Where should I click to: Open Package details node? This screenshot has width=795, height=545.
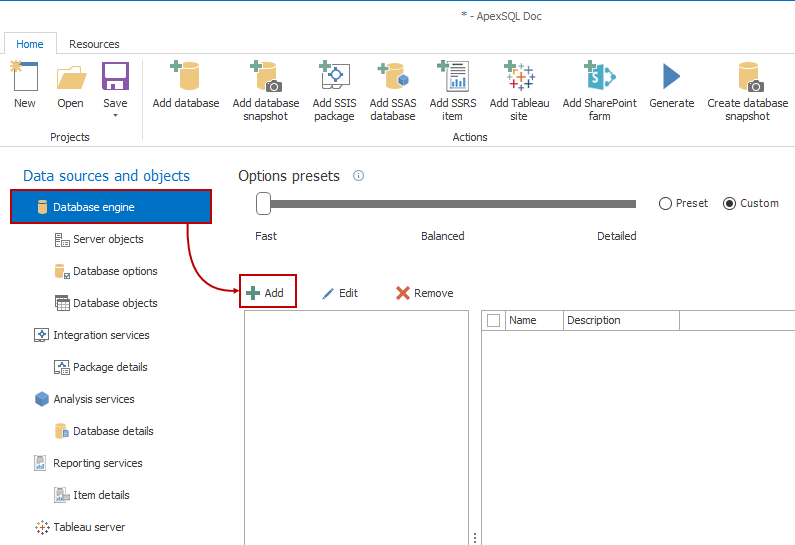101,367
